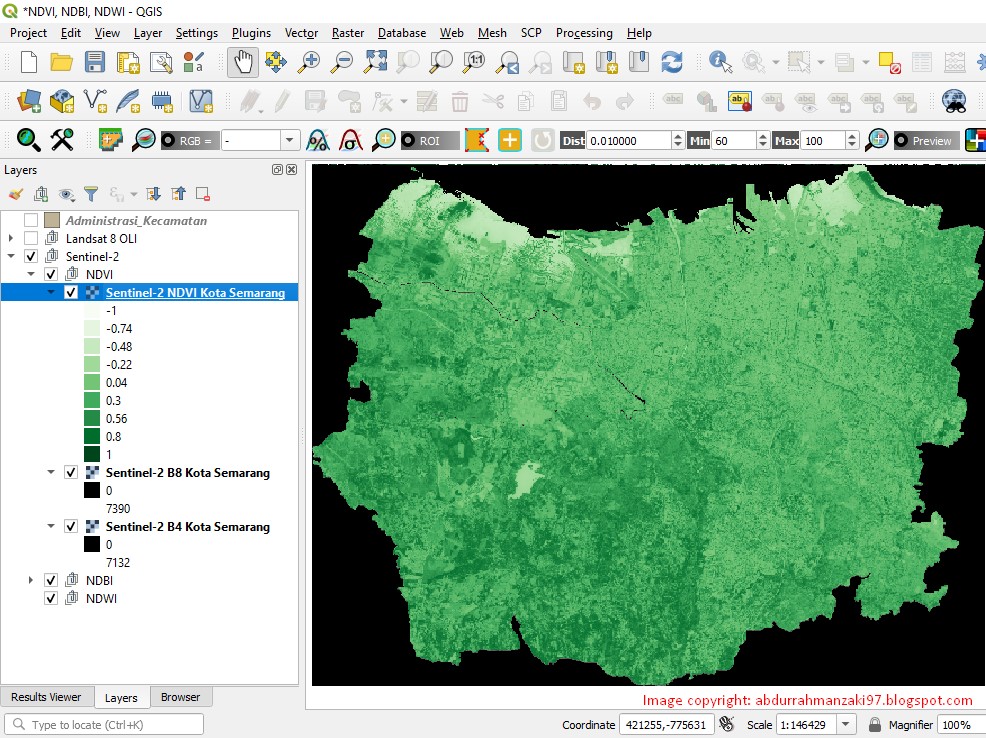Click the Filter Legend funnel icon
The image size is (986, 738).
point(91,193)
